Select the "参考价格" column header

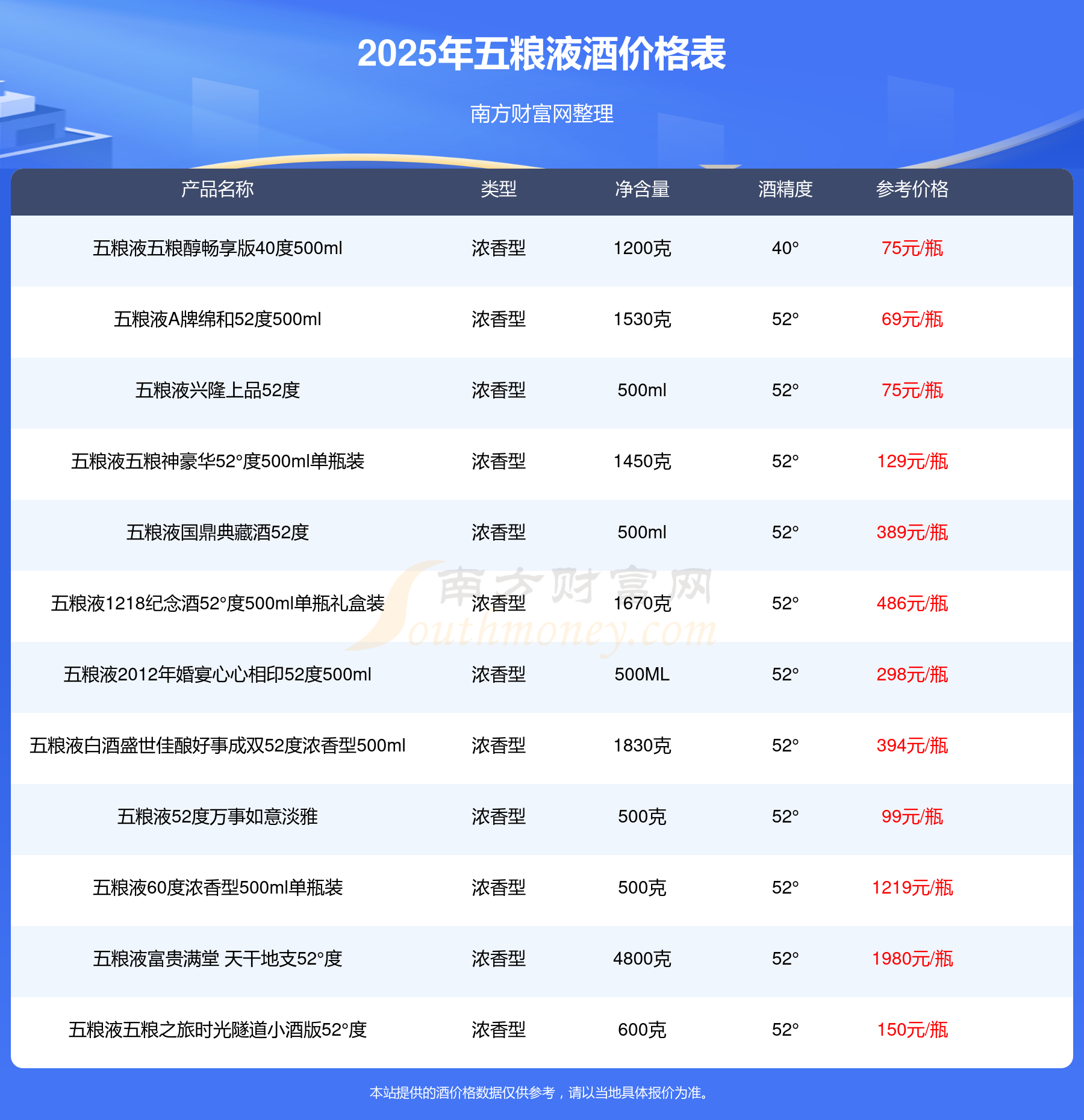tap(912, 189)
